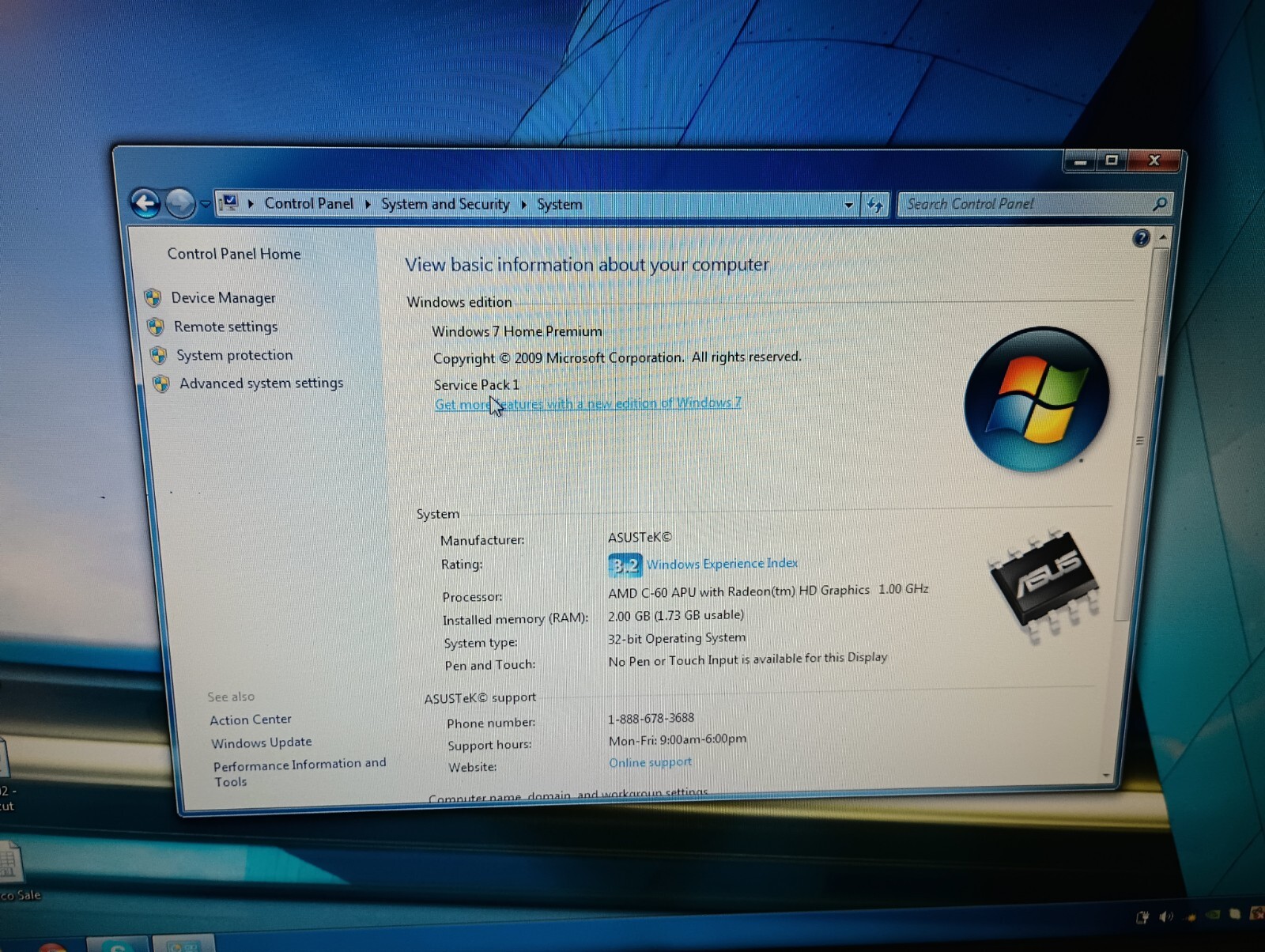Click the phone number 1-888-678-3688

click(651, 718)
